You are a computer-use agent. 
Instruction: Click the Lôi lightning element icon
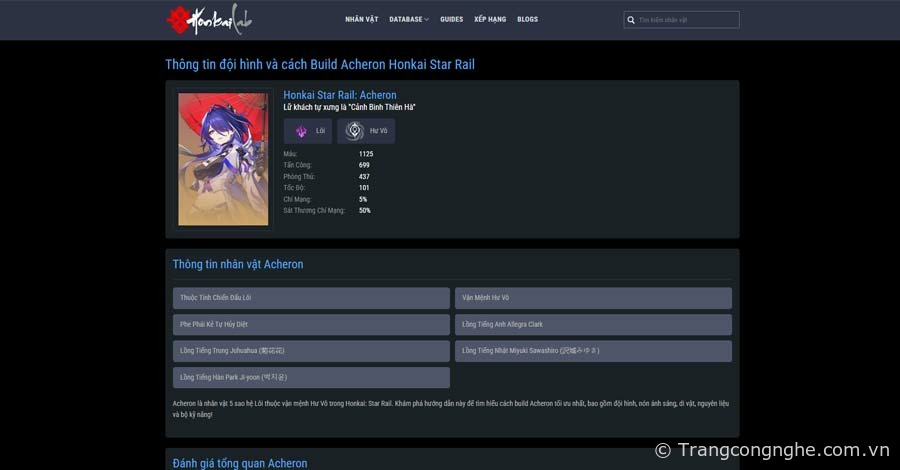pos(301,131)
